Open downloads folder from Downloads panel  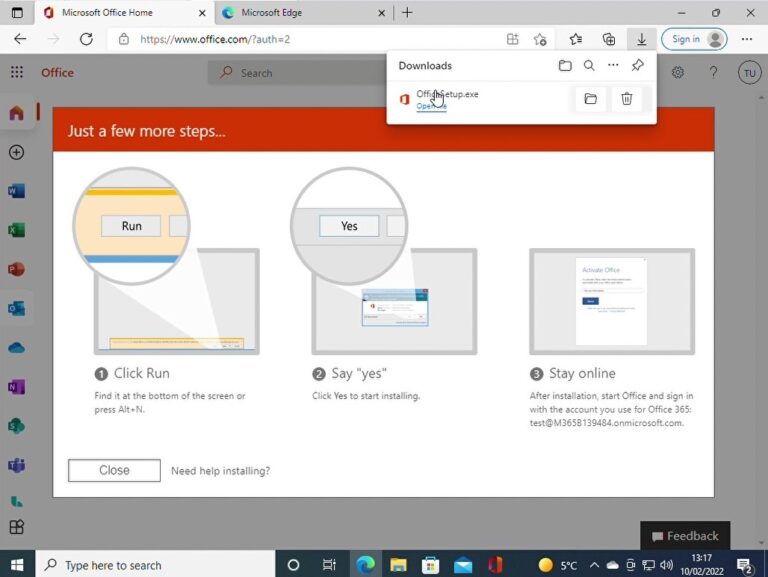[565, 66]
